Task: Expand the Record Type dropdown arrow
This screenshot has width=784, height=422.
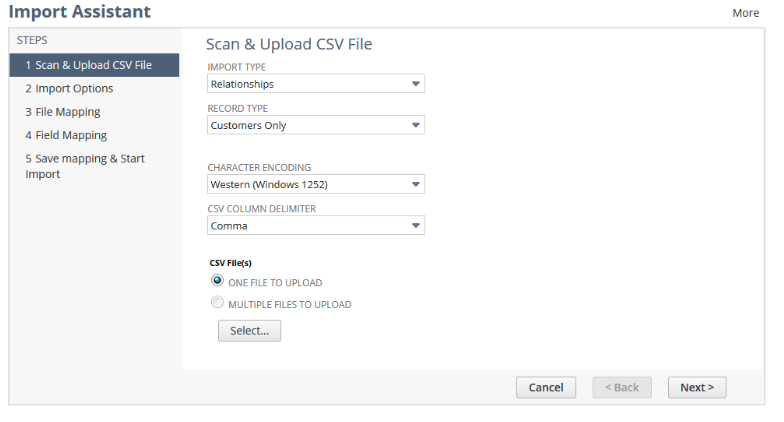Action: click(415, 125)
